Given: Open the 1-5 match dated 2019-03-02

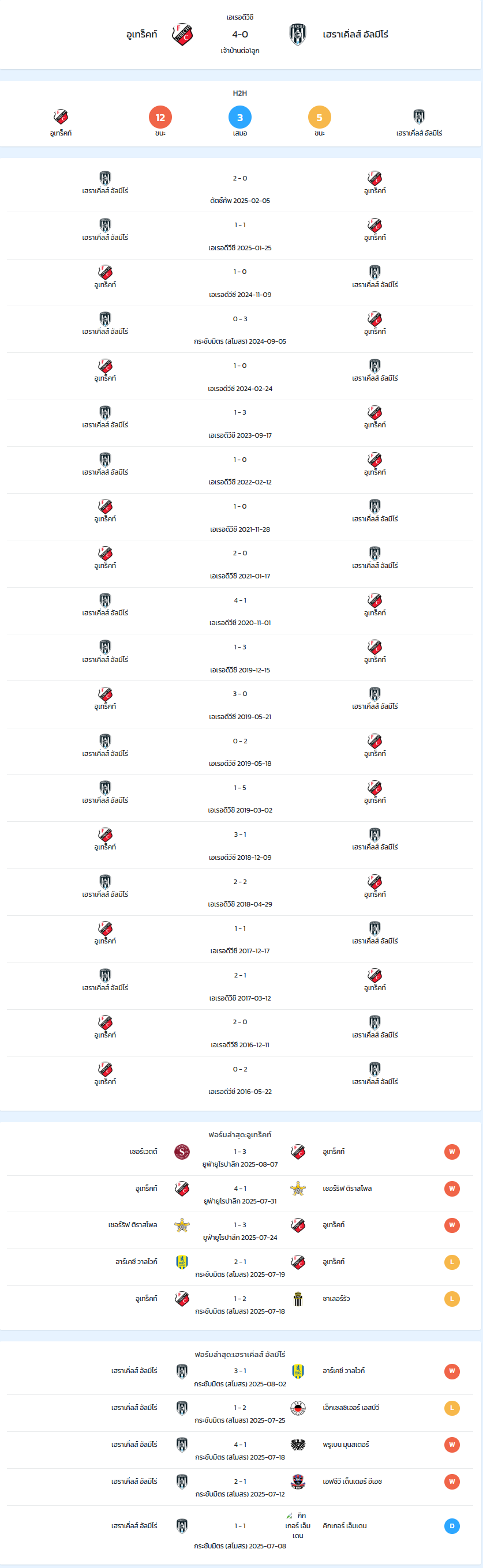Looking at the screenshot, I should pos(240,798).
